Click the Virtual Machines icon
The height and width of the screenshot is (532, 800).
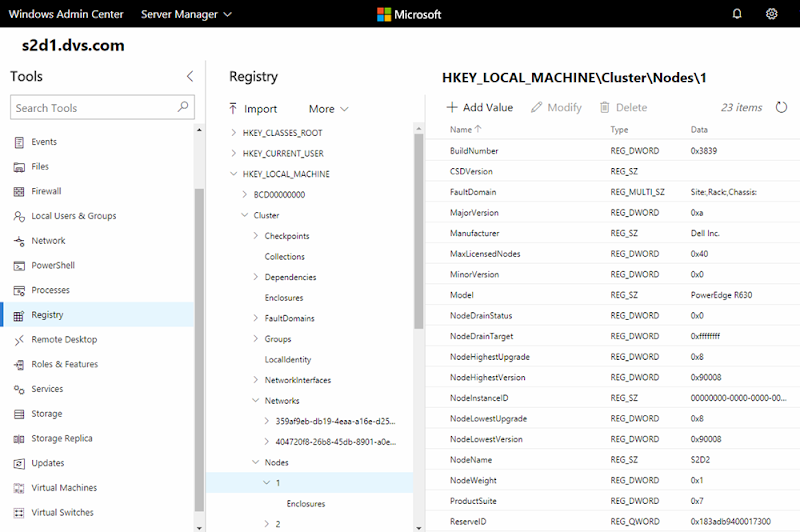[x=19, y=488]
